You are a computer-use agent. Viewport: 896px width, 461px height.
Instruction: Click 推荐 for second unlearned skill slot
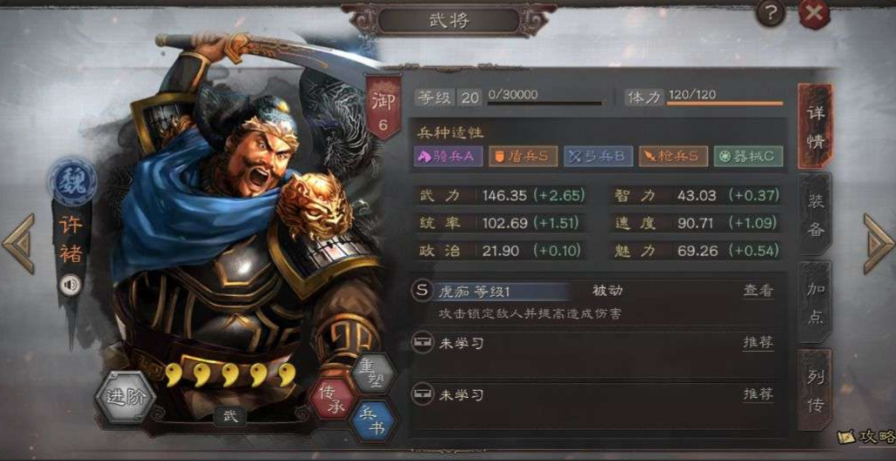pos(758,394)
